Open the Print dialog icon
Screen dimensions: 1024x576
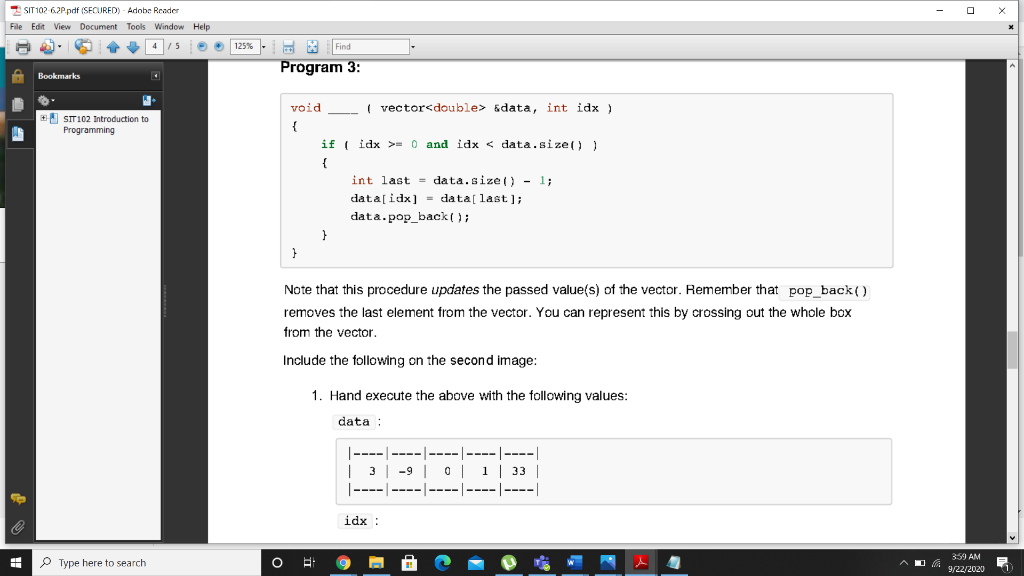coord(23,46)
